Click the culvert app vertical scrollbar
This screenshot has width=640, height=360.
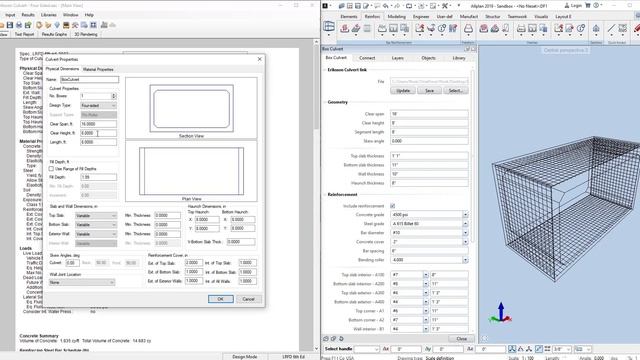(x=316, y=195)
